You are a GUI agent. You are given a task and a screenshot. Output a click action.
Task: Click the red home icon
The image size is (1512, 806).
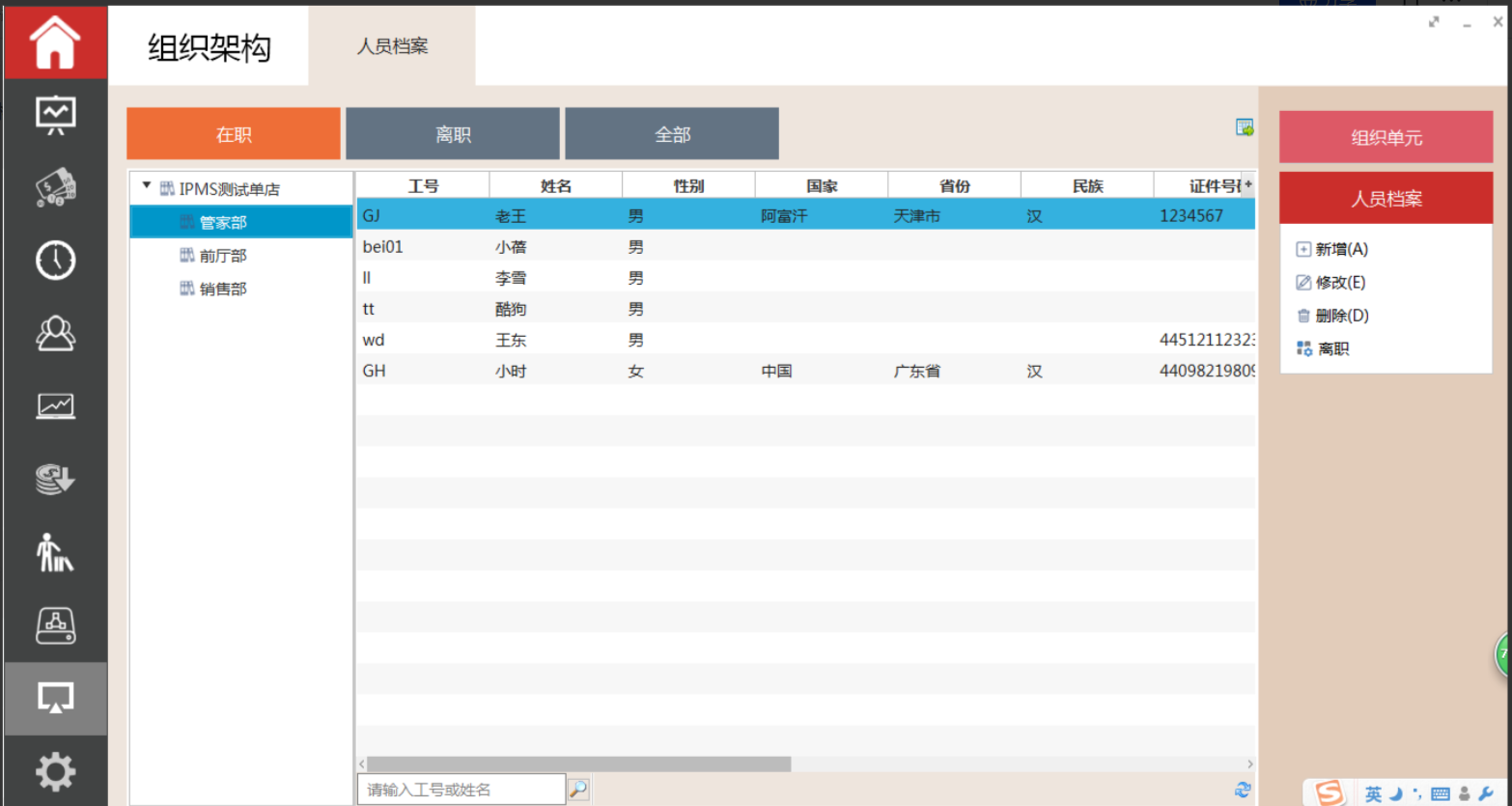coord(54,43)
